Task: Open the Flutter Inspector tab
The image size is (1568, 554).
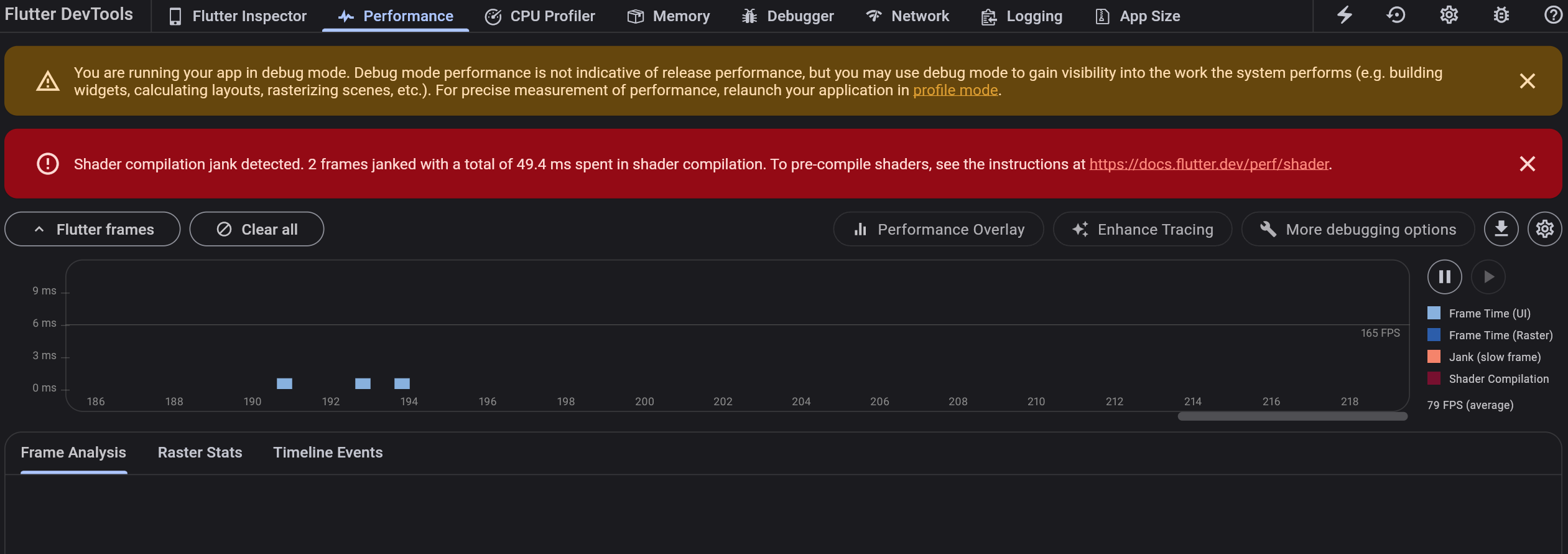Action: tap(238, 16)
